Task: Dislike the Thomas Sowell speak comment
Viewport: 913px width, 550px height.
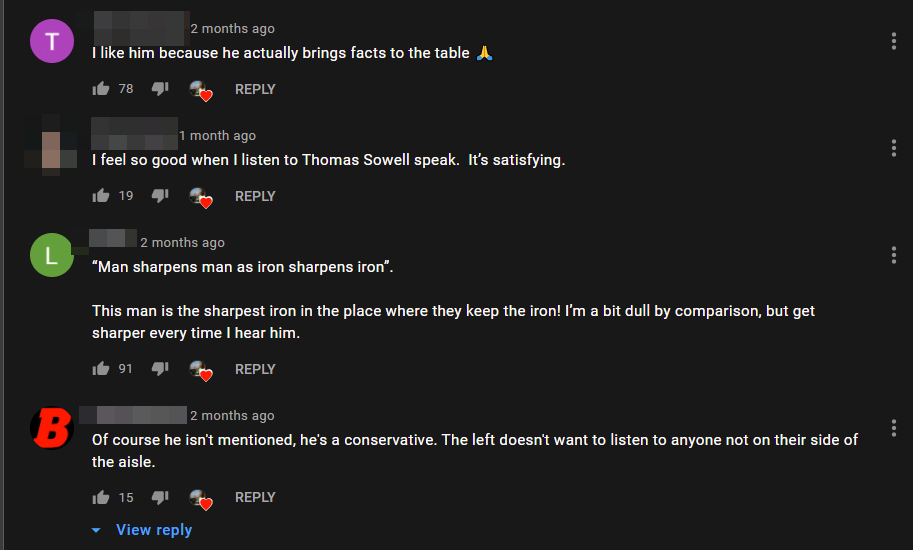Action: 159,196
